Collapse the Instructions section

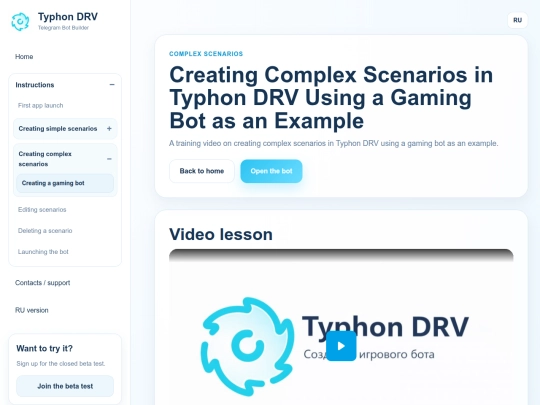112,85
